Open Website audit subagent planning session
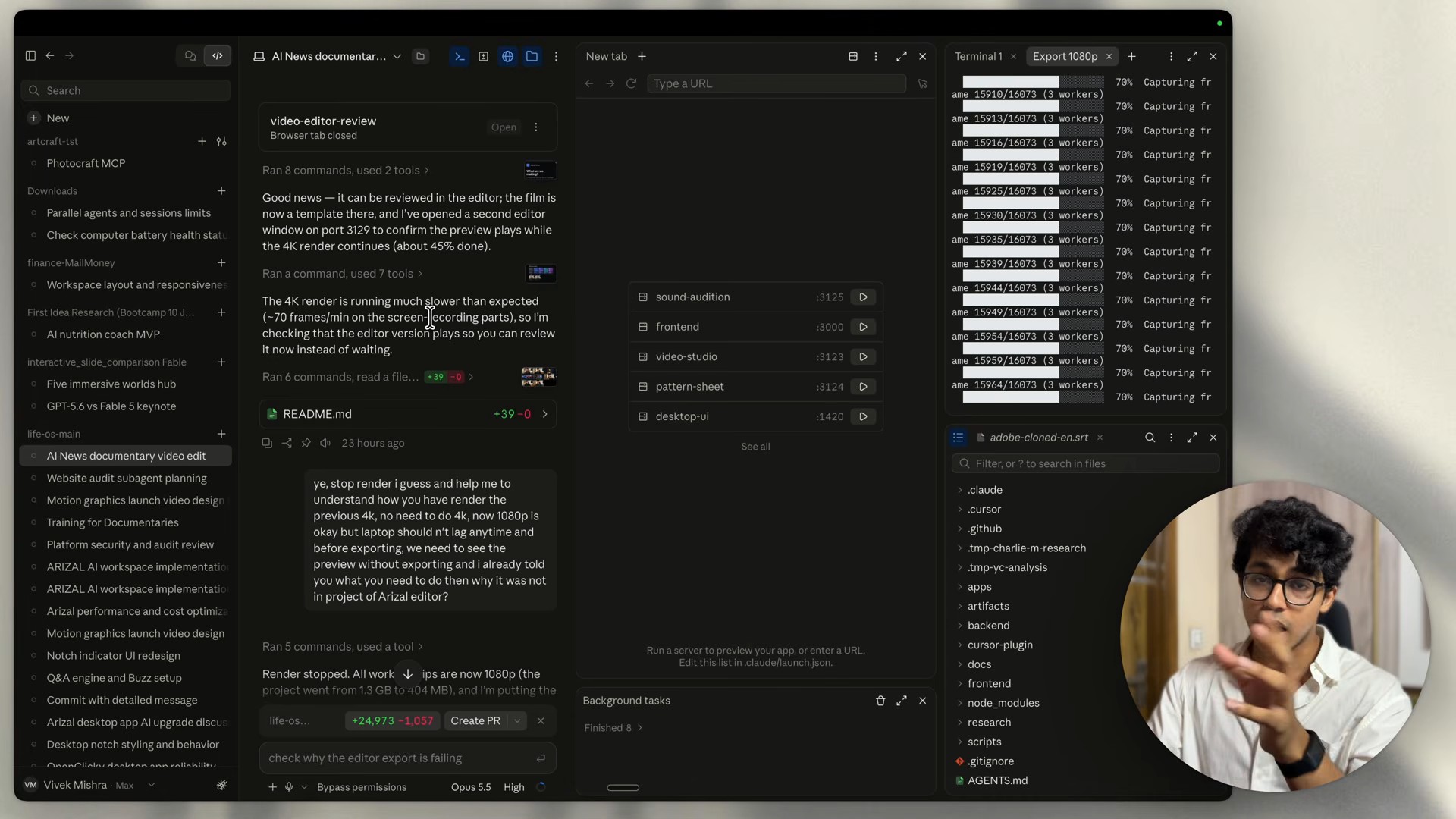The height and width of the screenshot is (819, 1456). (x=127, y=478)
